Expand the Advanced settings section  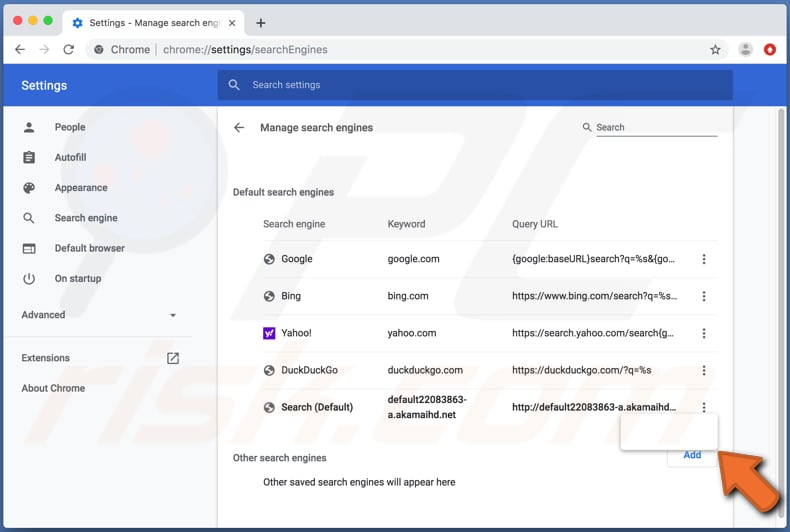[98, 315]
